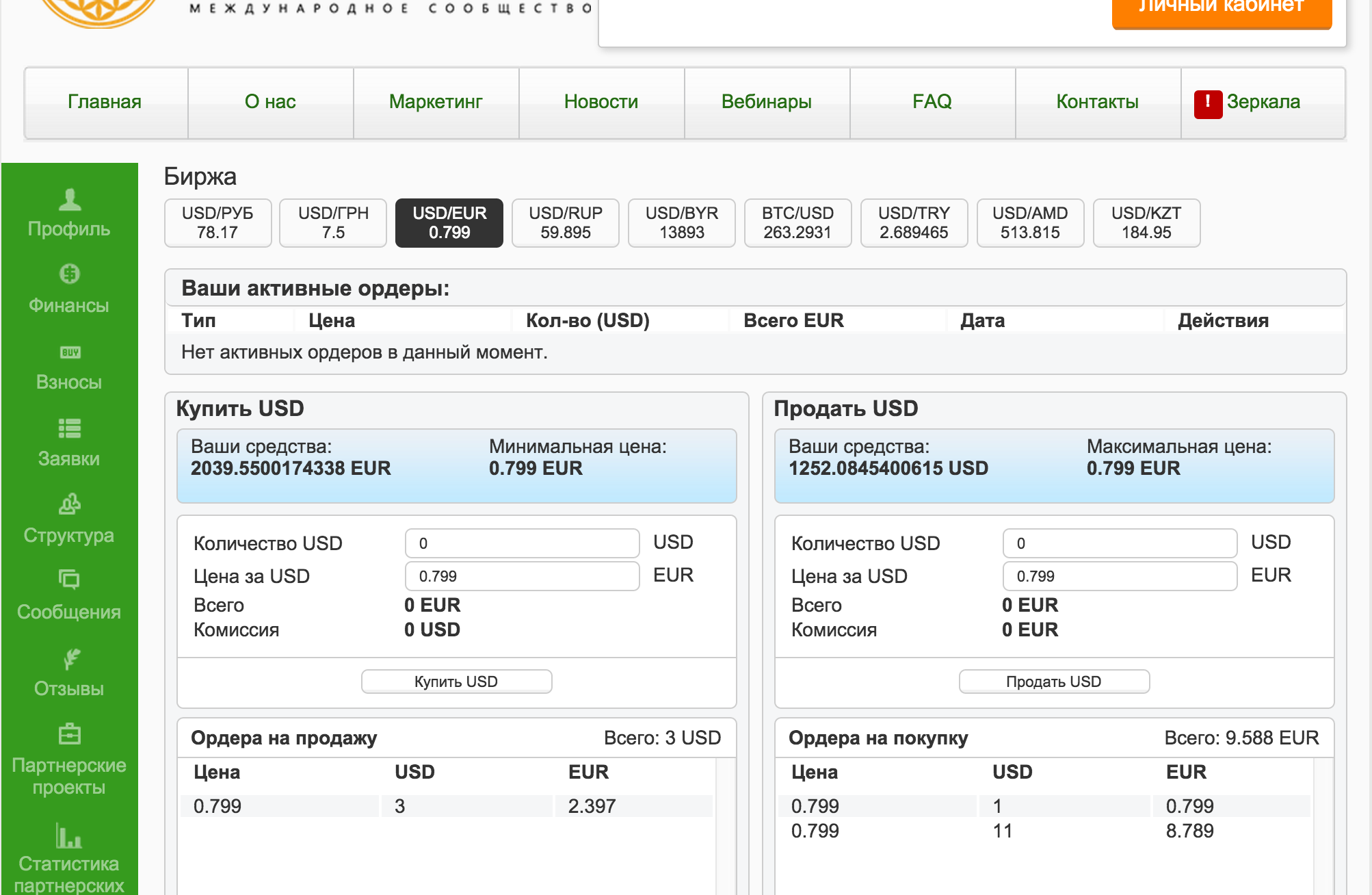Open the Зеркала menu item
The image size is (1372, 895).
[1263, 102]
